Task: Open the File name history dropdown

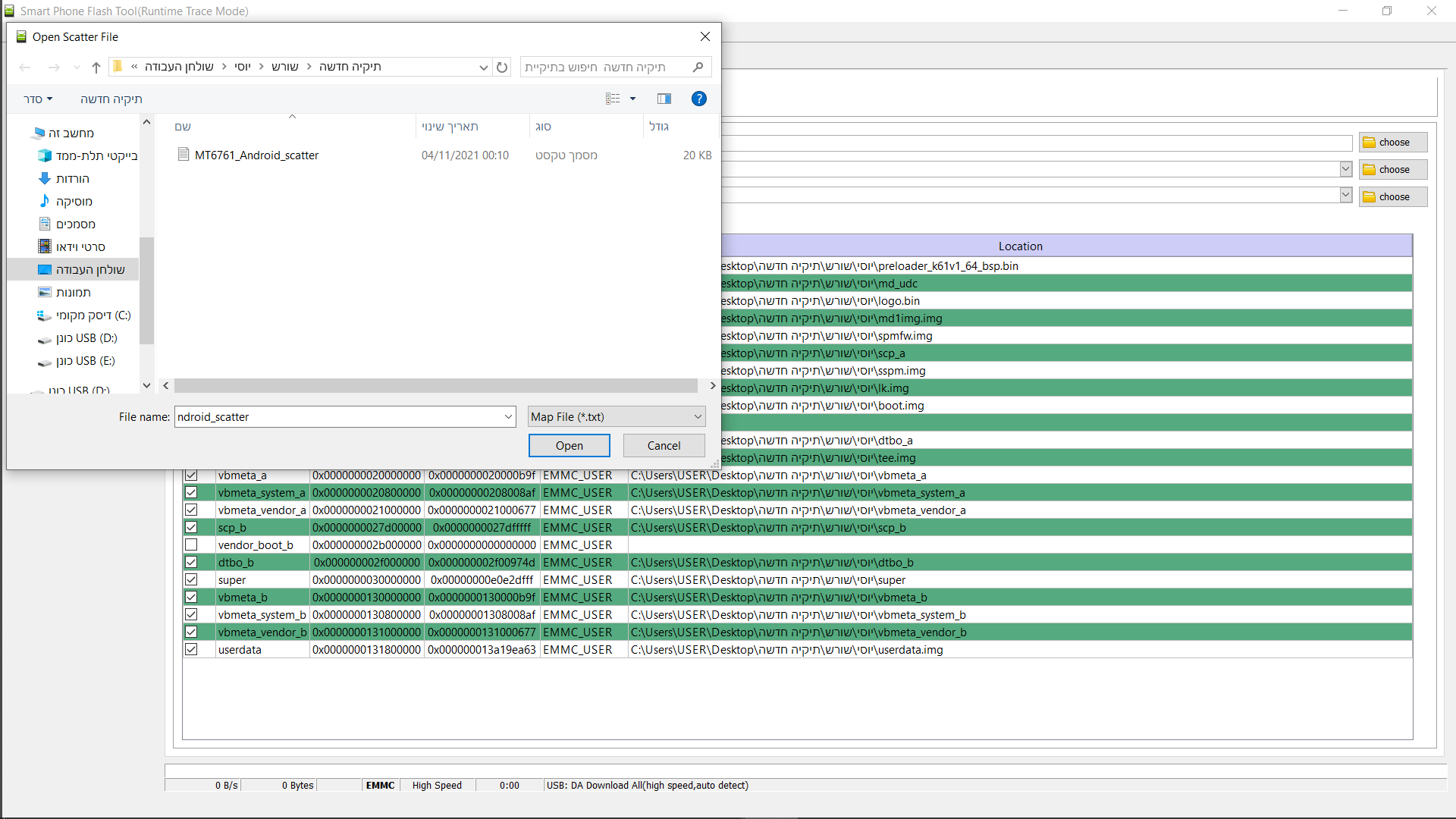Action: pyautogui.click(x=508, y=417)
